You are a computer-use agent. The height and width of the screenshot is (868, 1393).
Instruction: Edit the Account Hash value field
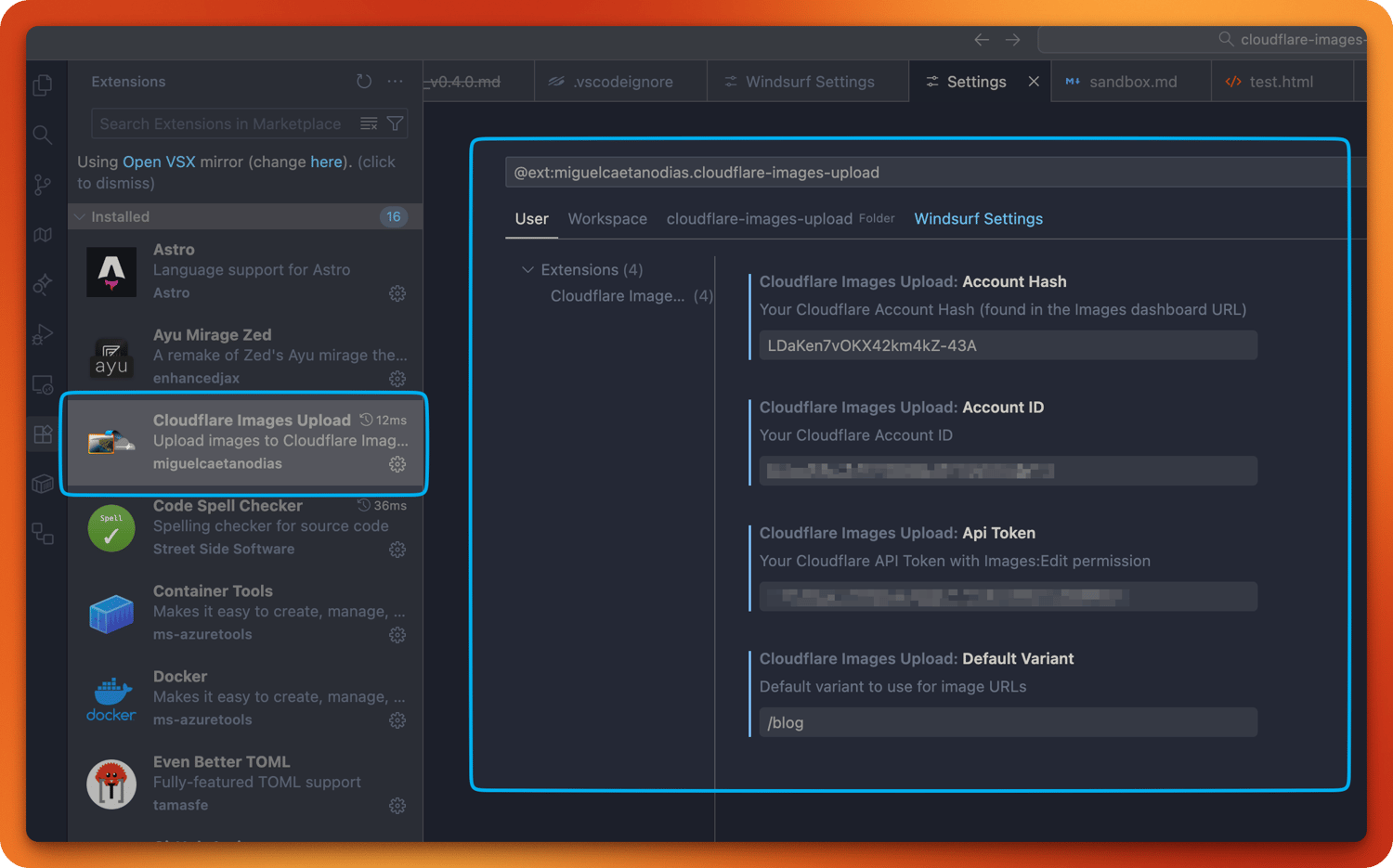[x=1009, y=345]
